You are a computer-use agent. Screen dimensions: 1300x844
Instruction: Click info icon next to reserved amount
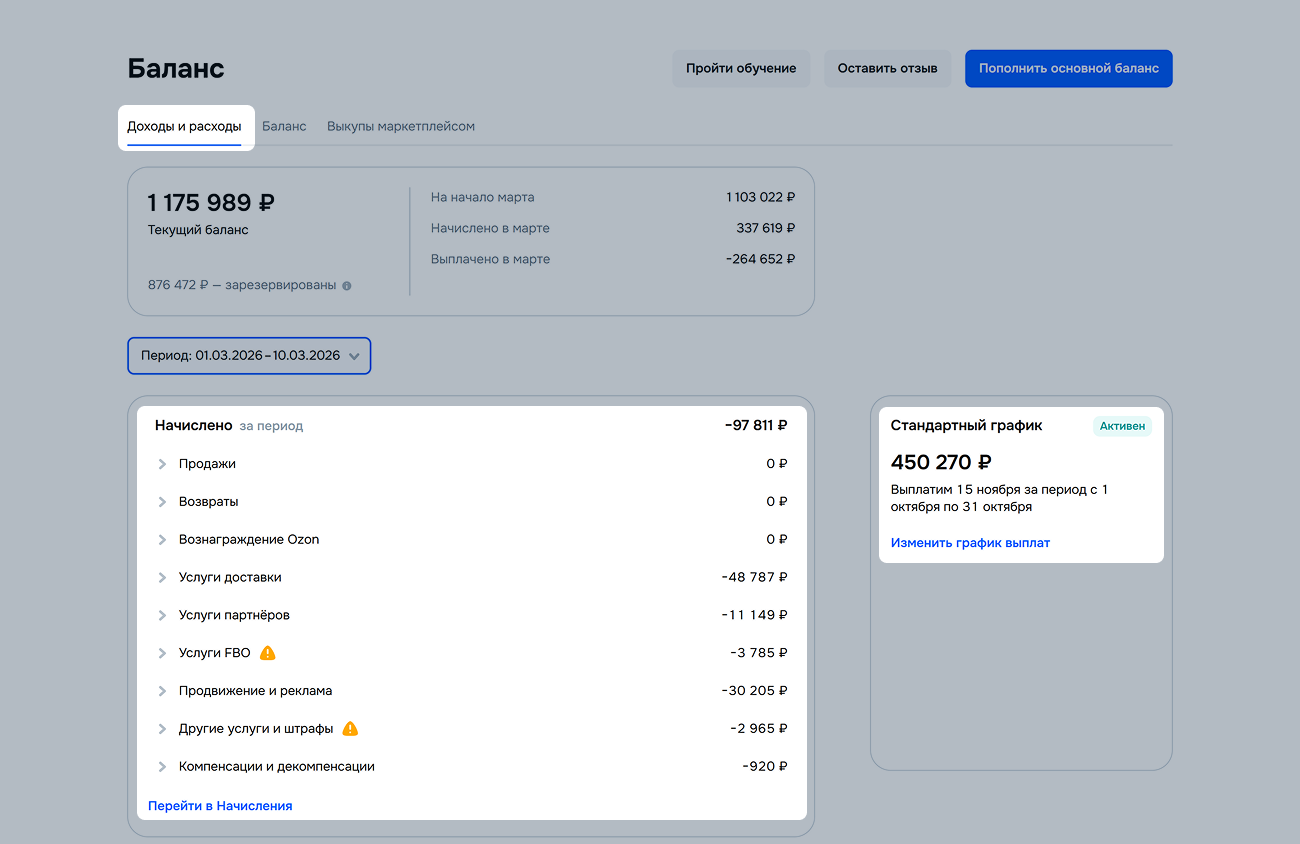point(347,286)
